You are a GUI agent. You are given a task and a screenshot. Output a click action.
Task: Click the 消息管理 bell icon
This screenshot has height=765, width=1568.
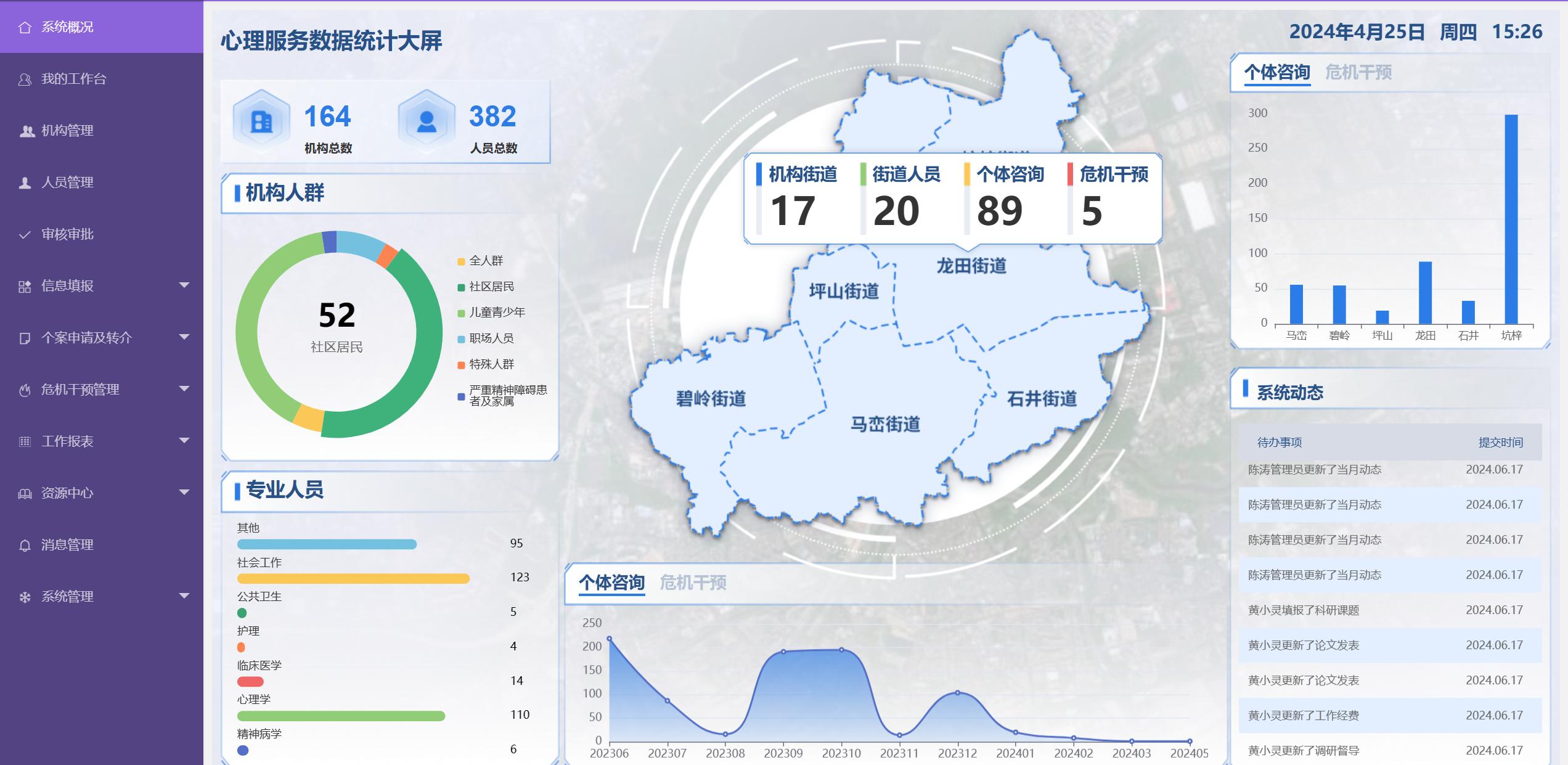pos(25,546)
